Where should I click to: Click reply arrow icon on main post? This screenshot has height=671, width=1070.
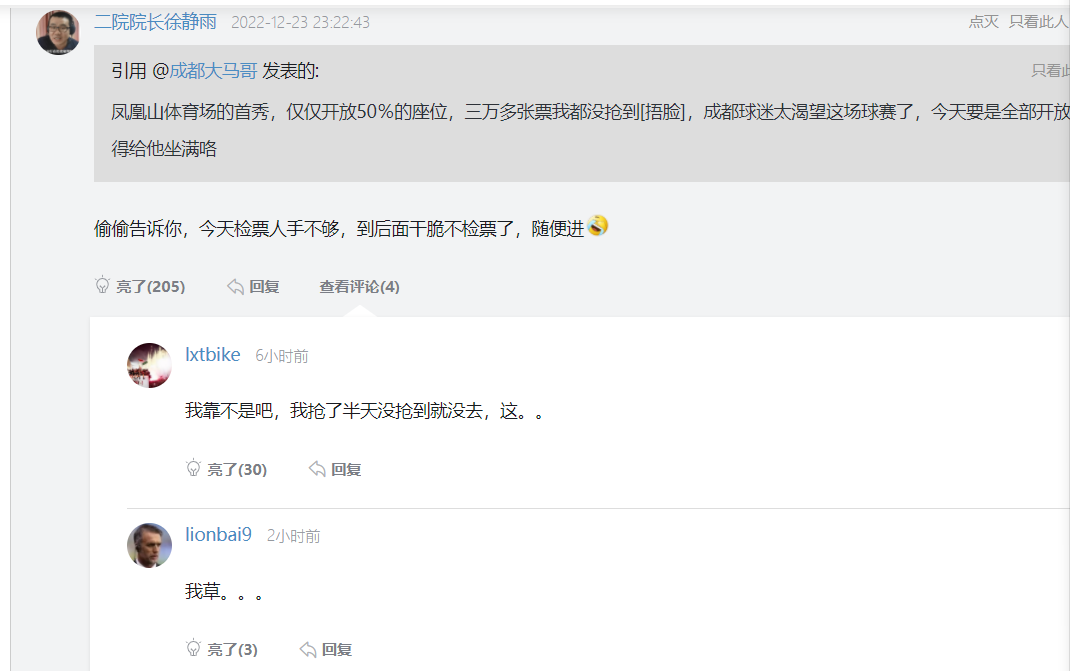tap(235, 287)
